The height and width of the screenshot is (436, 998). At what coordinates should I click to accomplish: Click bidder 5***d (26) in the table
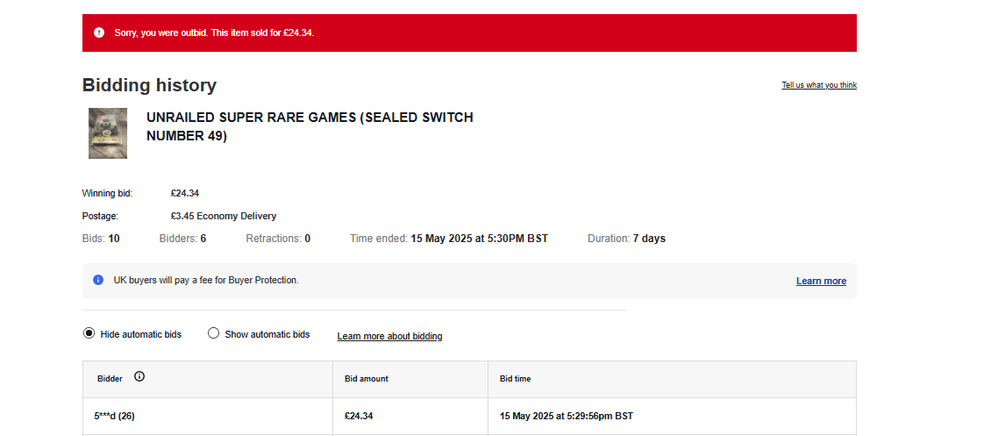(115, 416)
